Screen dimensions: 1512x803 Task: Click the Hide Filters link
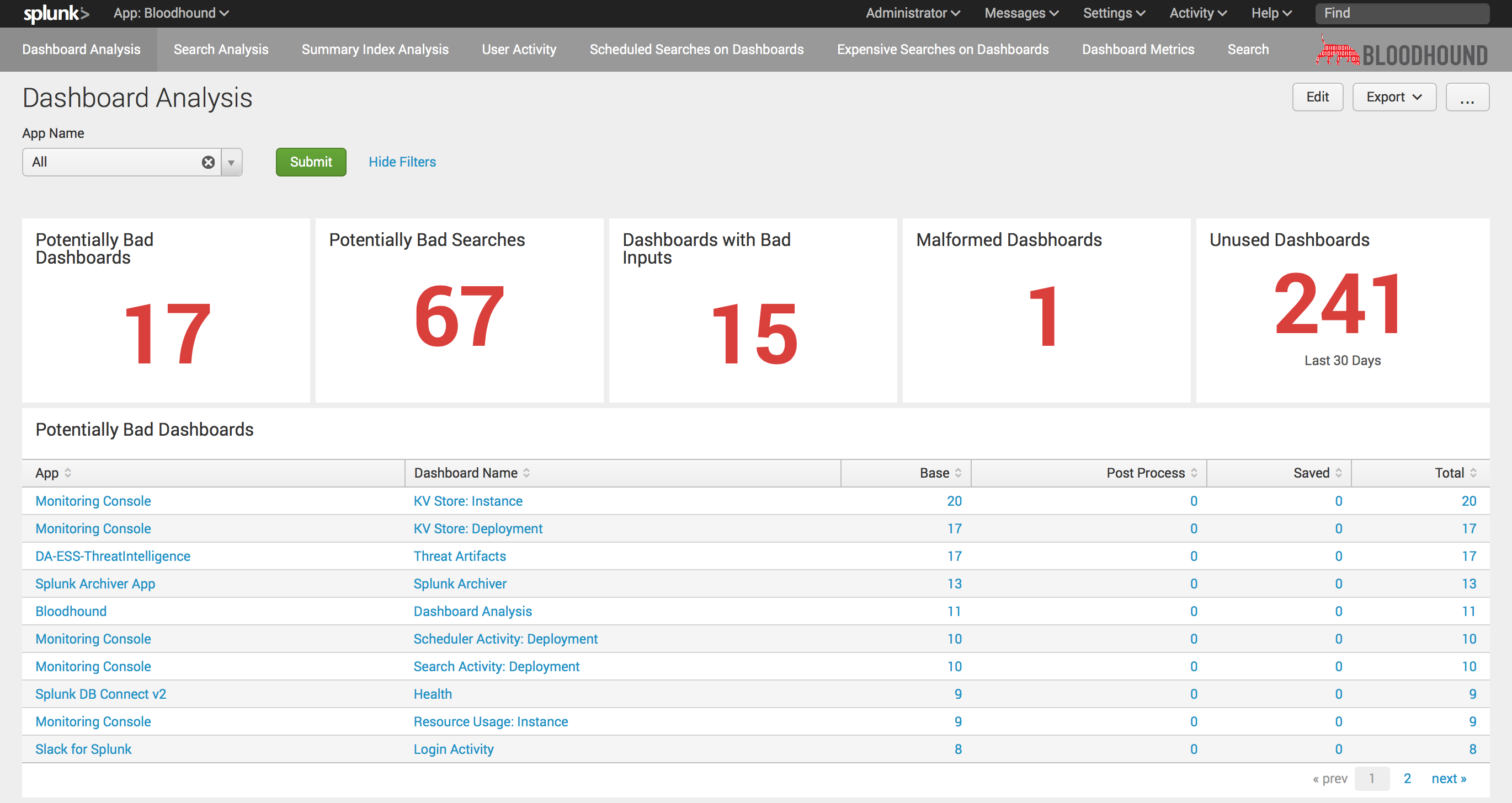[x=402, y=163]
